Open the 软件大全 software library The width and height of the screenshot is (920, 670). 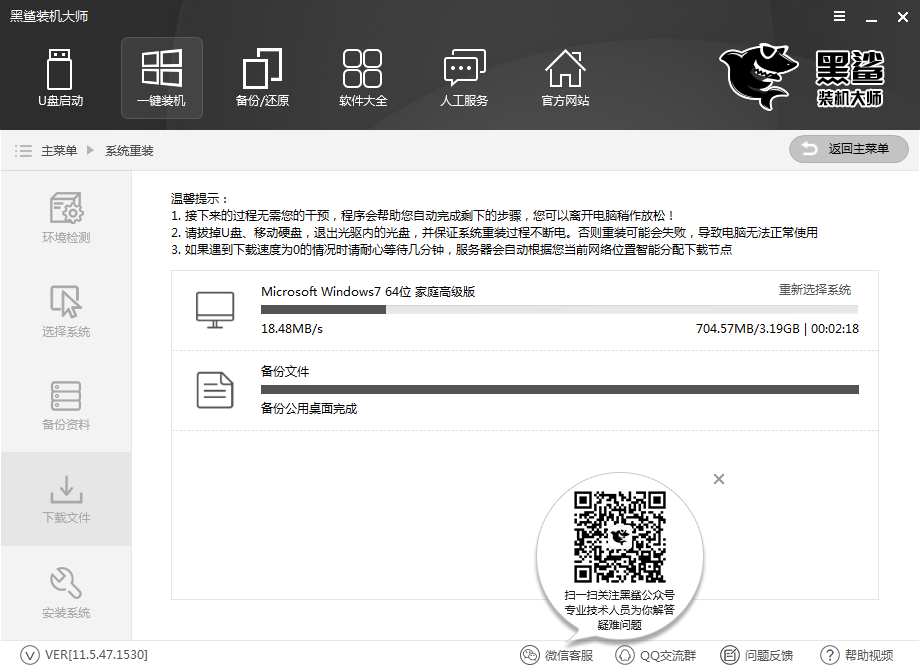(x=363, y=78)
